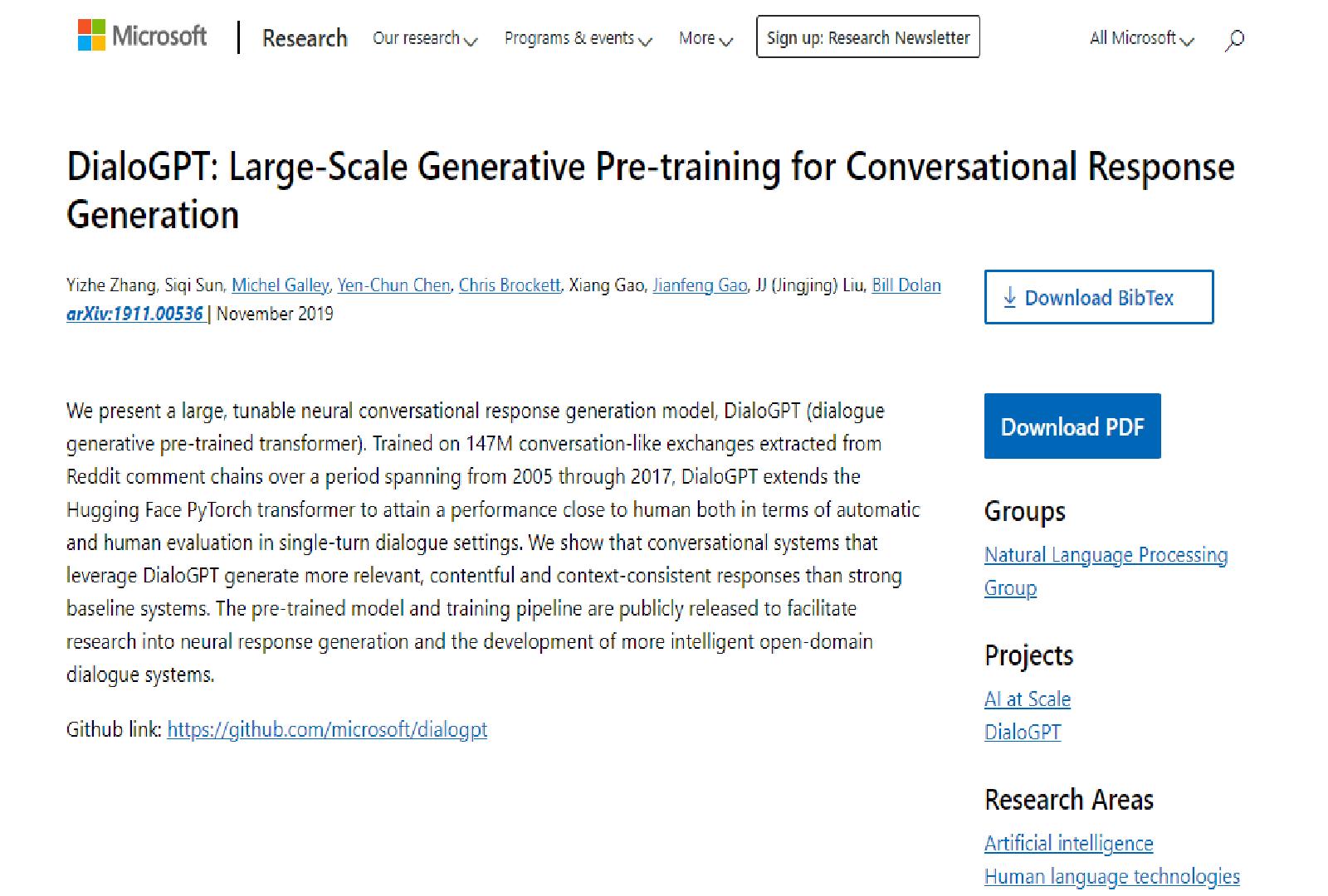Open Bill Dolan's profile link

(x=906, y=285)
